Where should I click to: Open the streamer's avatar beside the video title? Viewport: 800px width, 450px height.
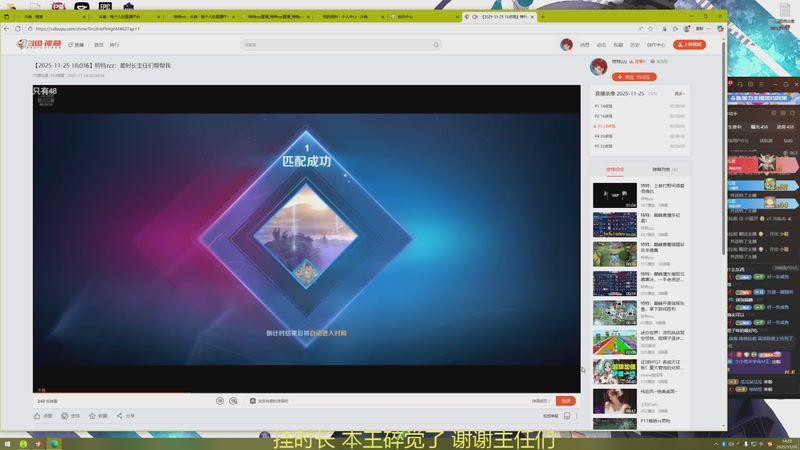(599, 66)
